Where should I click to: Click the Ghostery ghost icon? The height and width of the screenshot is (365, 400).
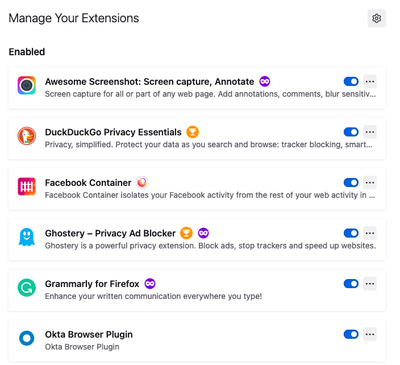27,237
